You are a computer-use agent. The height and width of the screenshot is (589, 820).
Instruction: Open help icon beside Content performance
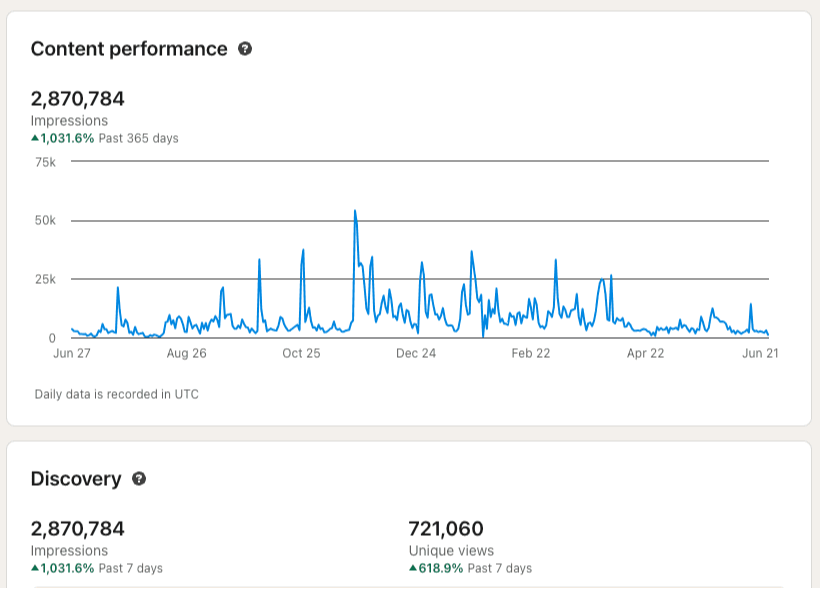[x=245, y=49]
